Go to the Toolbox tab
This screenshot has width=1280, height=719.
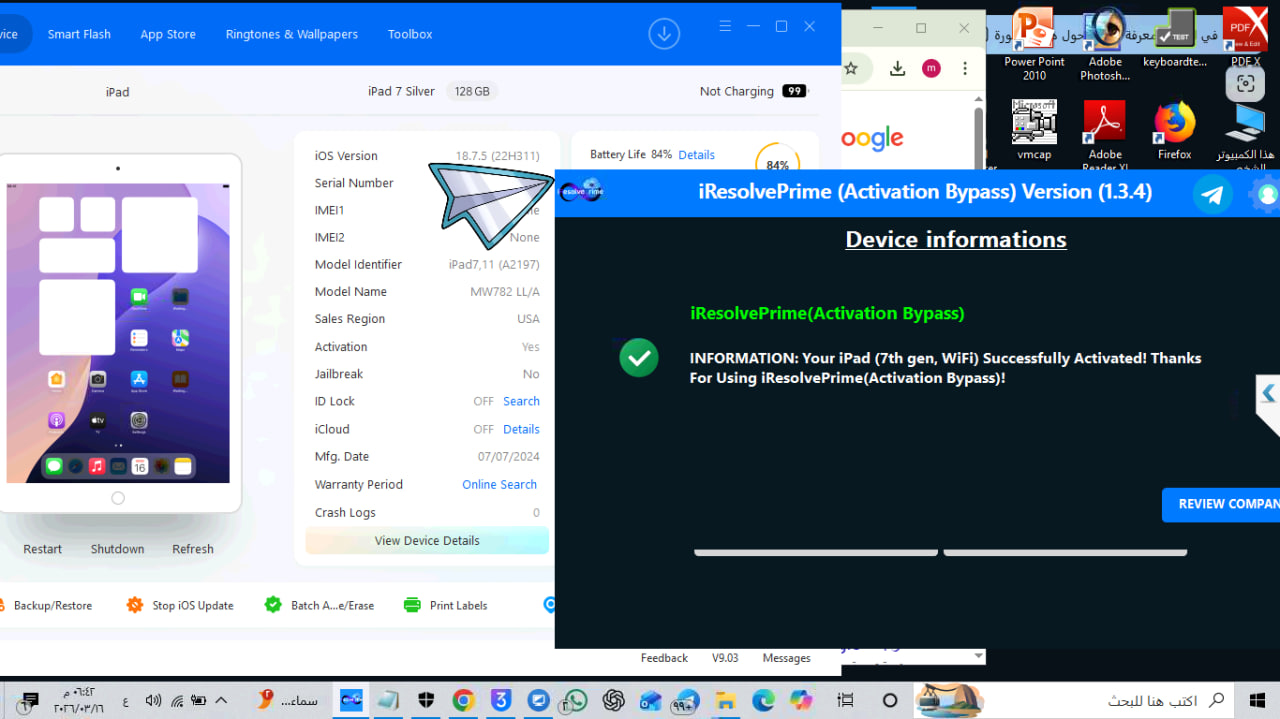click(x=410, y=34)
